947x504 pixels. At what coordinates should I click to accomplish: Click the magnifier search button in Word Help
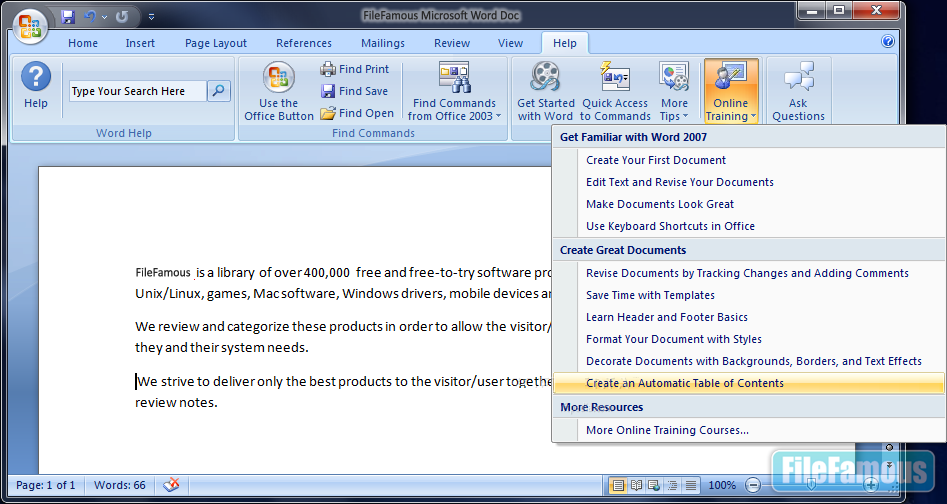[x=219, y=91]
